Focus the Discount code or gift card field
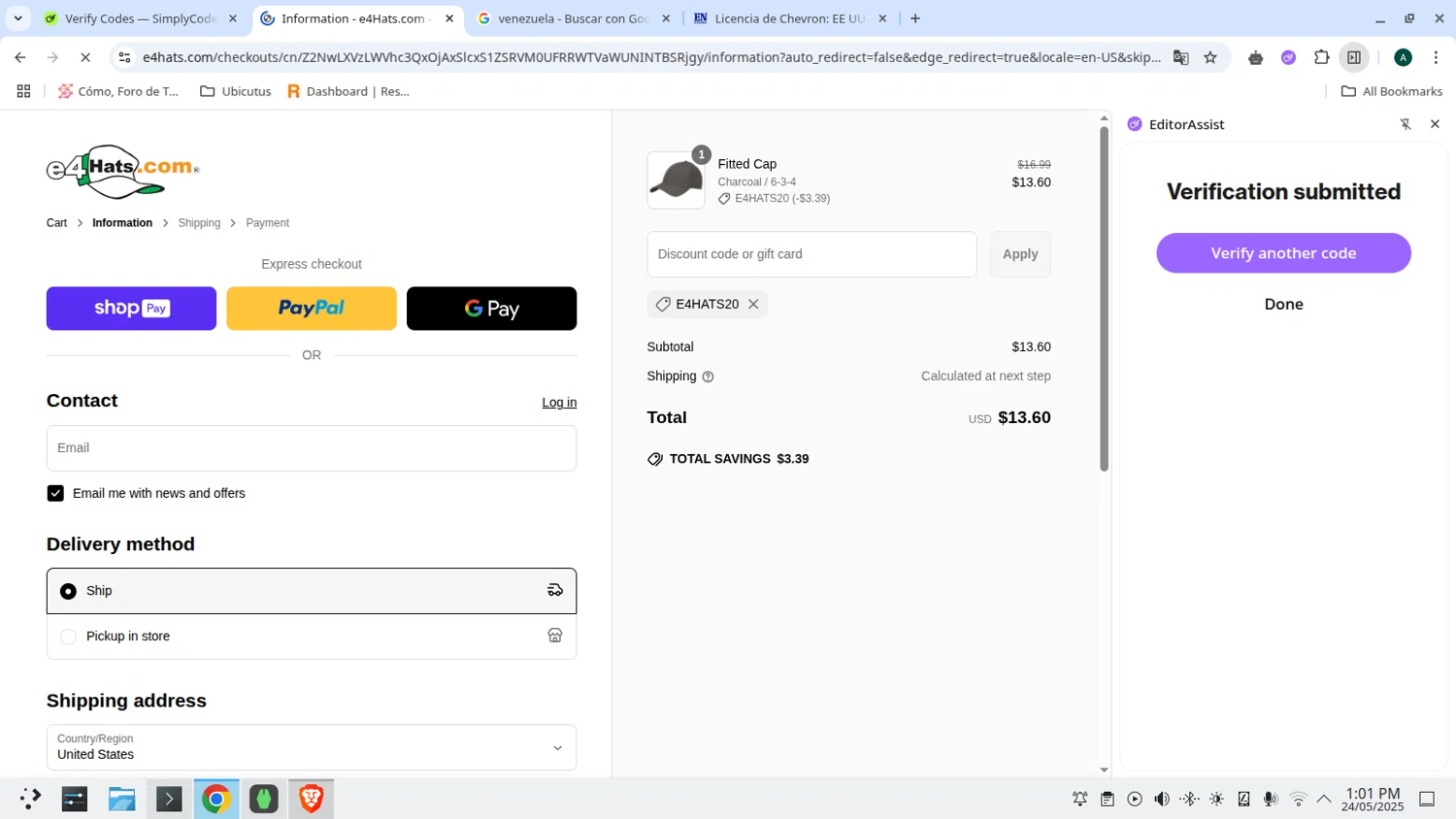This screenshot has height=819, width=1456. point(811,254)
